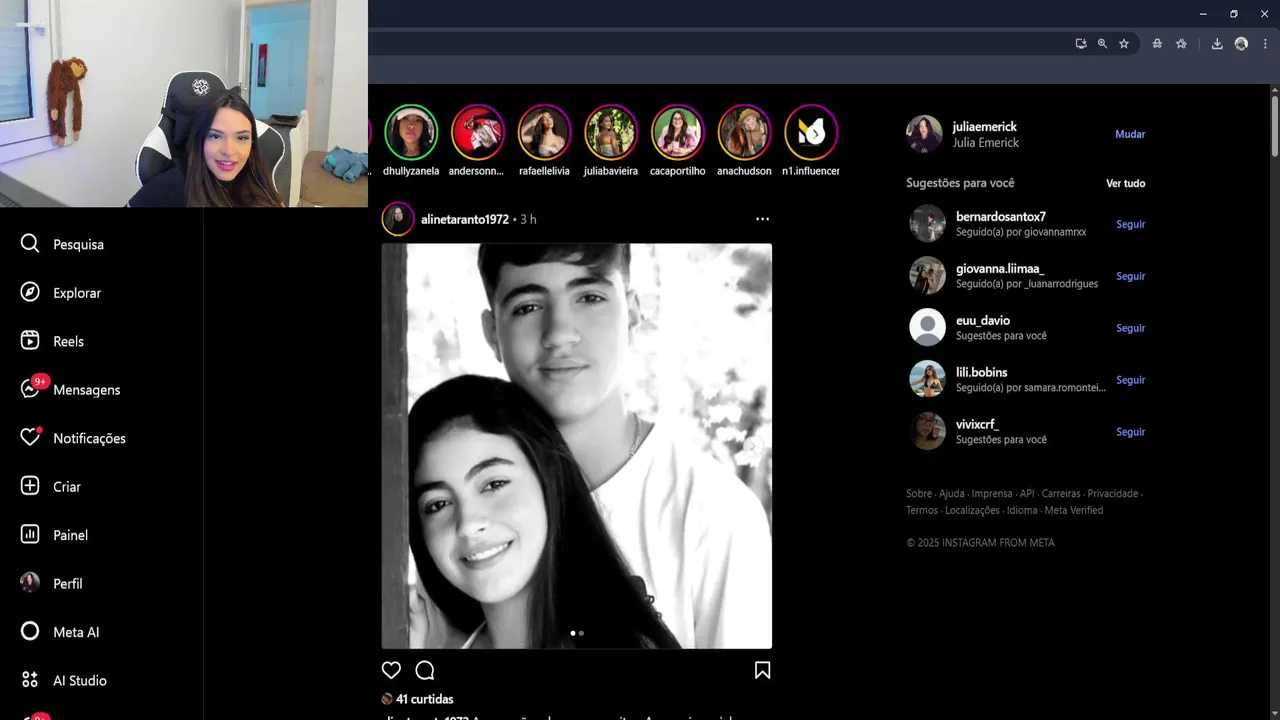Open 41 curtidas likes list
1280x720 pixels.
tap(424, 699)
